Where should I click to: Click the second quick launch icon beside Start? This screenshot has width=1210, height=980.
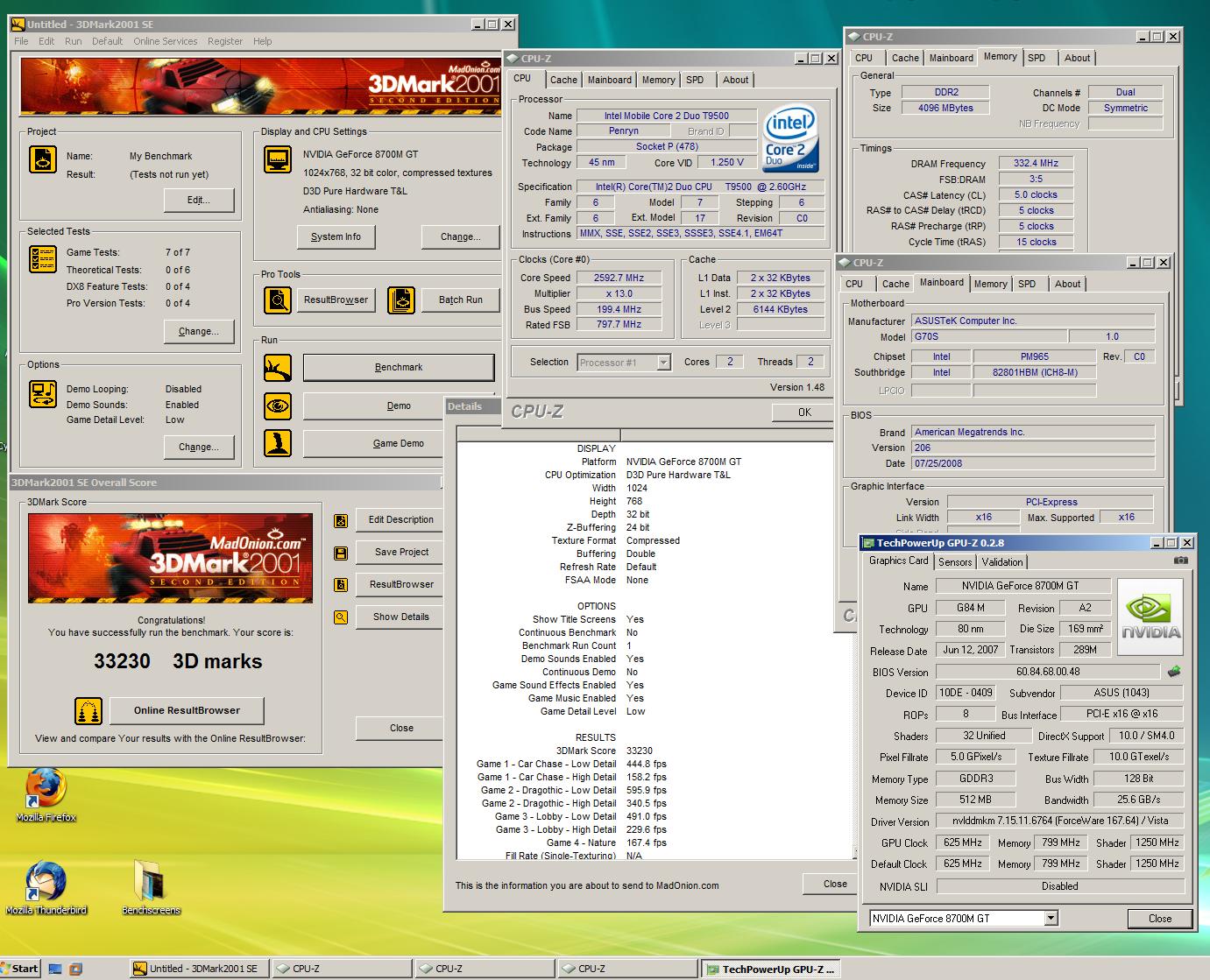75,969
